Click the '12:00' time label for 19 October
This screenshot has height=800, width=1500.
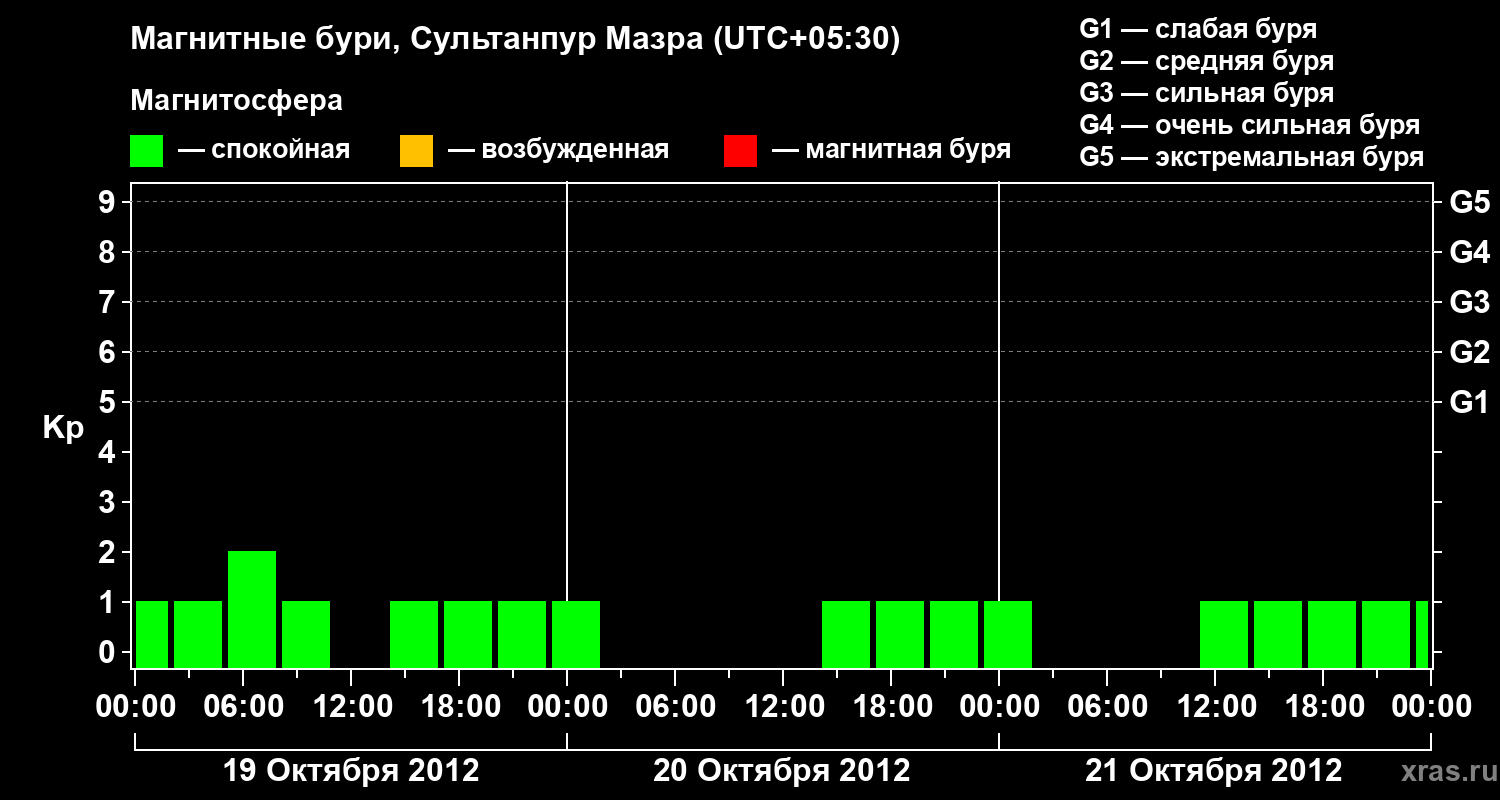click(x=352, y=707)
